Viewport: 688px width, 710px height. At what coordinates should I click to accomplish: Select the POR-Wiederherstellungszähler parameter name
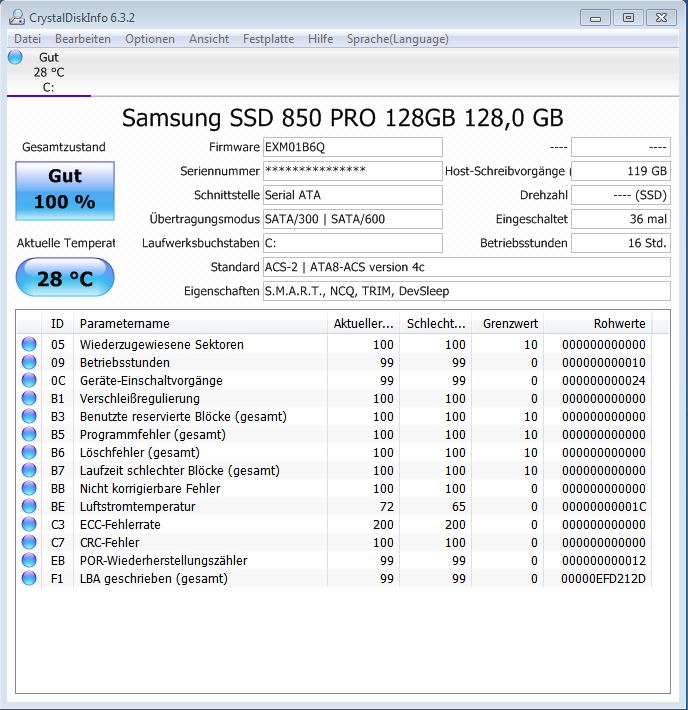click(x=164, y=561)
